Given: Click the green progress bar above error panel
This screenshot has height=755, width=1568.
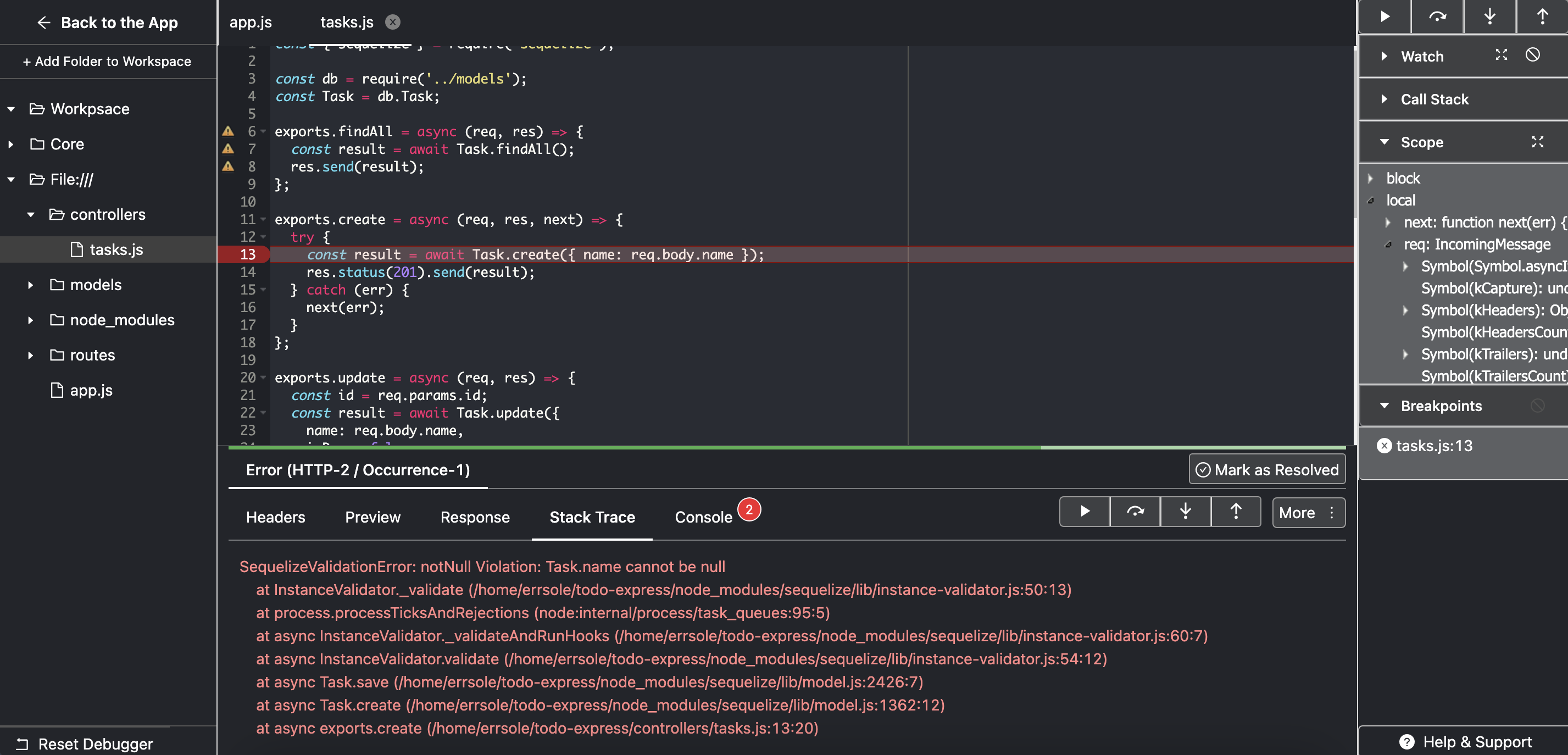Looking at the screenshot, I should [x=787, y=447].
